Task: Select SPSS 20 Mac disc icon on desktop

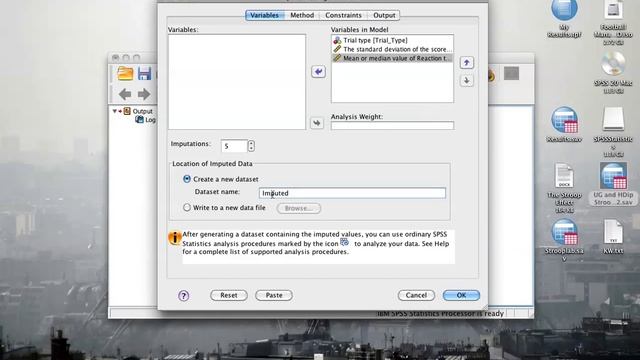Action: (613, 64)
